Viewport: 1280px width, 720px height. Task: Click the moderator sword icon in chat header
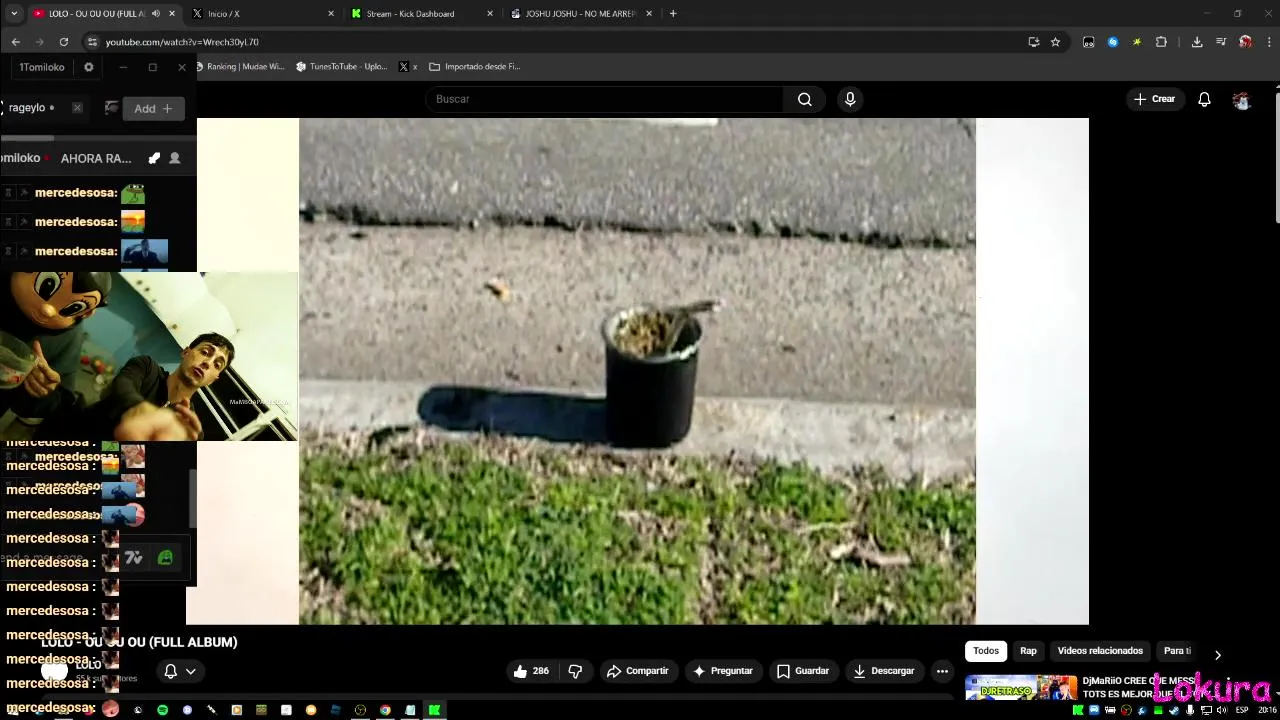154,158
